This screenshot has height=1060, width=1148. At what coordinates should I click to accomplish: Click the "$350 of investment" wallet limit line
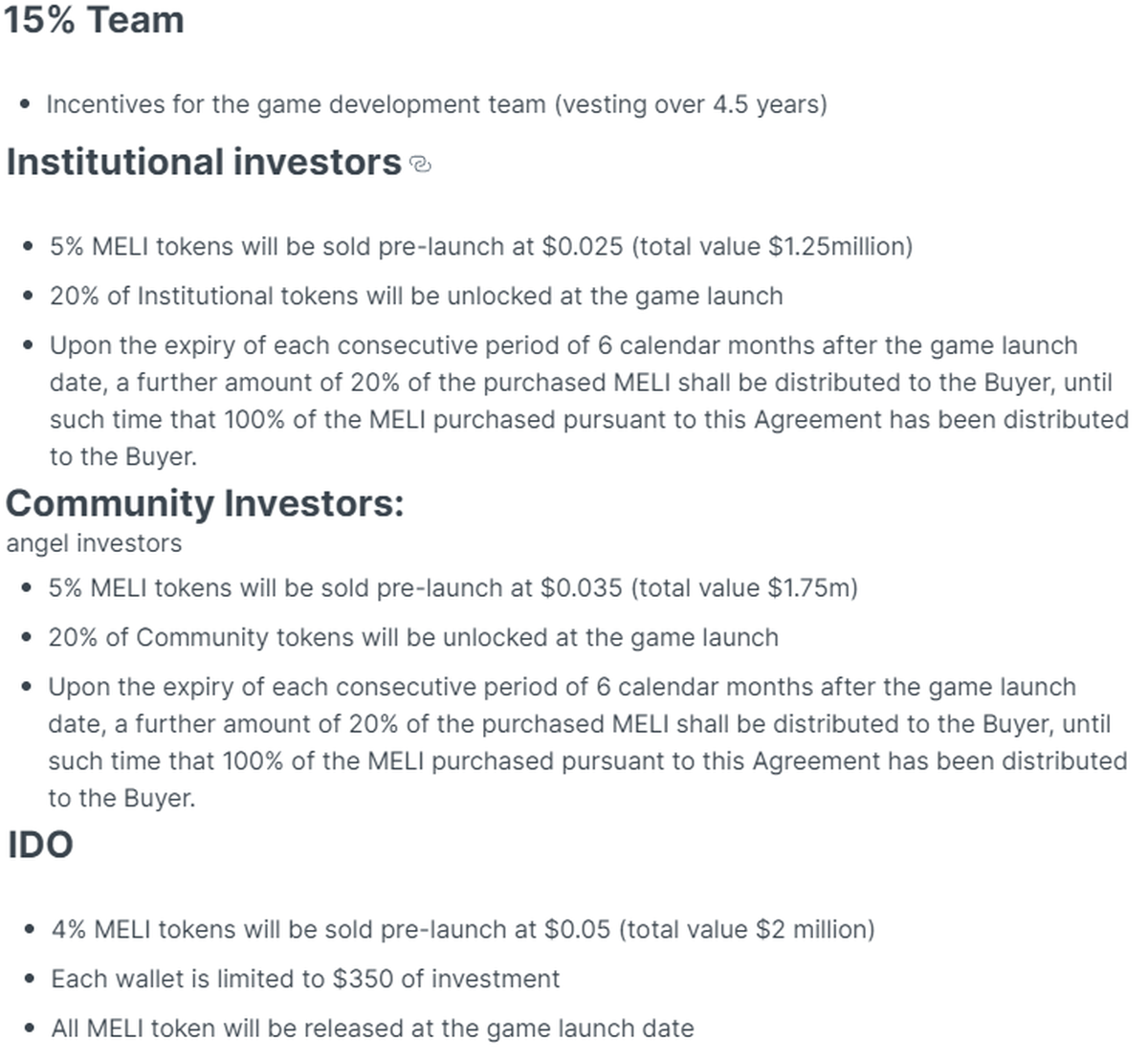click(305, 979)
